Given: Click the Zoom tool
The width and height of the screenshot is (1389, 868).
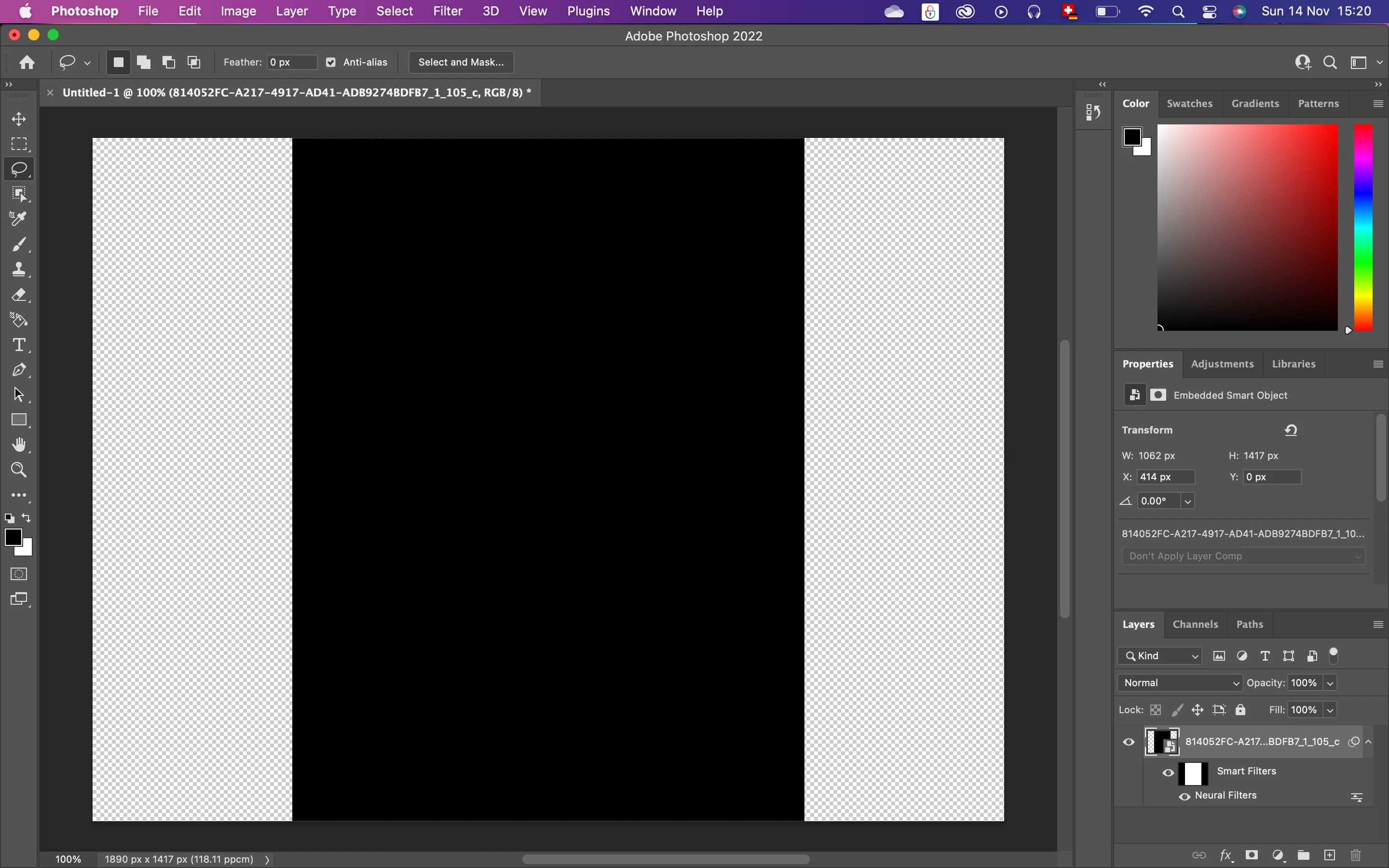Looking at the screenshot, I should tap(19, 470).
